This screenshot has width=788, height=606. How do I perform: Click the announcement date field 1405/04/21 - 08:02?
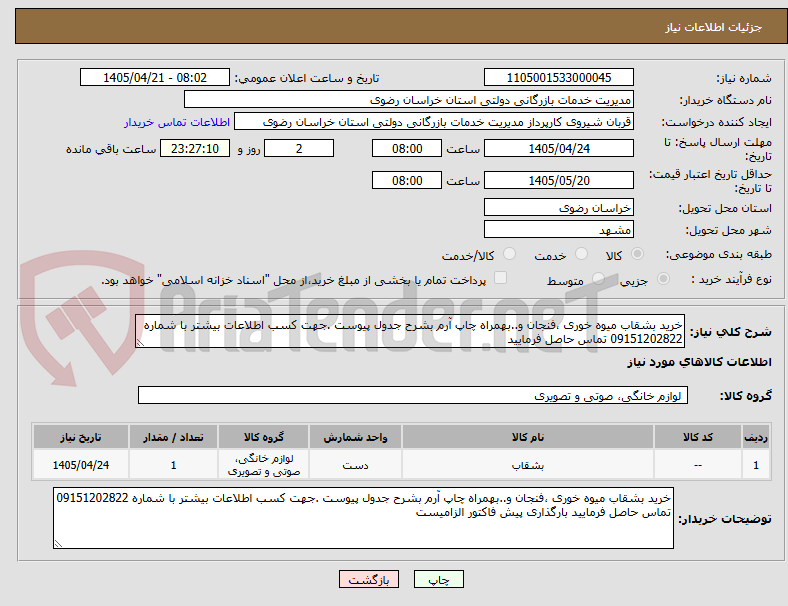(x=155, y=77)
